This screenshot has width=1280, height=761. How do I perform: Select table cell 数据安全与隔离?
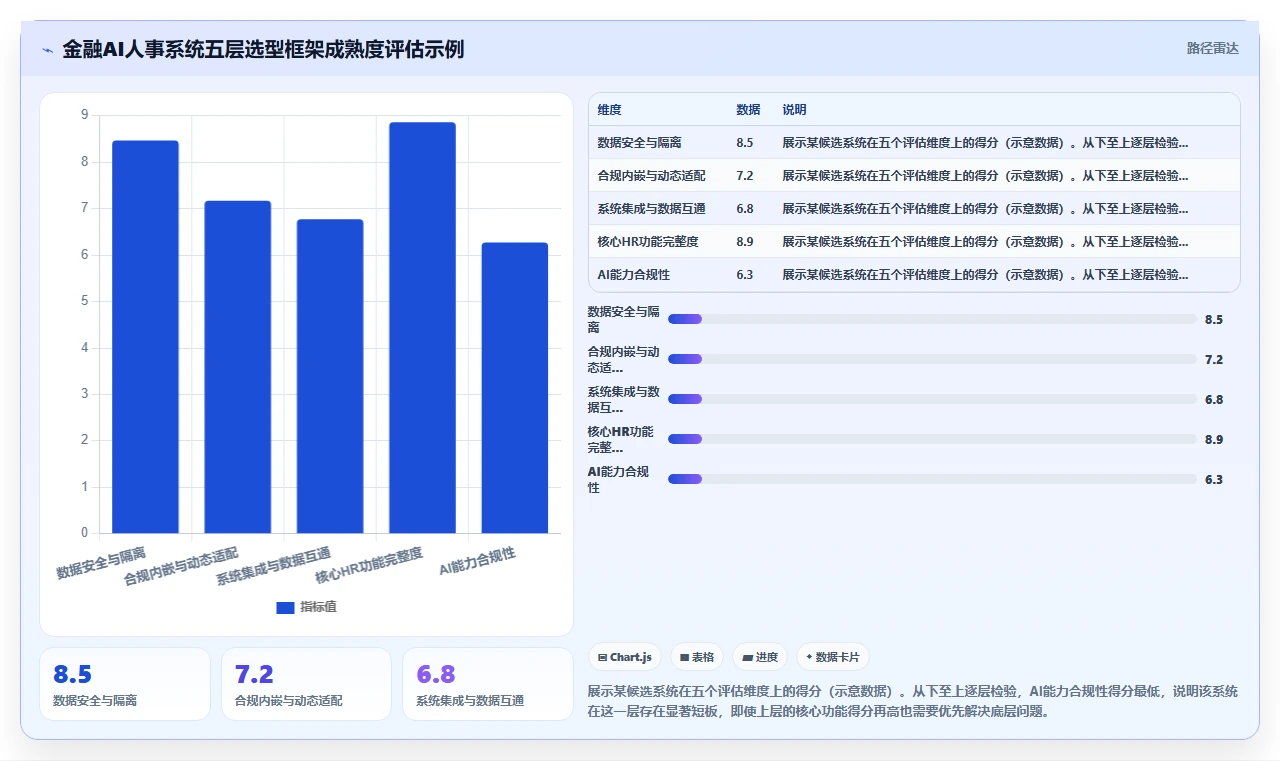tap(640, 143)
